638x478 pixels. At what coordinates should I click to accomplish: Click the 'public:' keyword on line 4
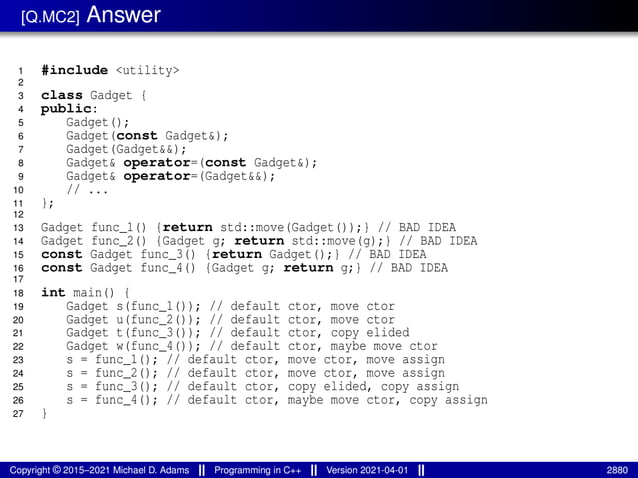tap(69, 109)
